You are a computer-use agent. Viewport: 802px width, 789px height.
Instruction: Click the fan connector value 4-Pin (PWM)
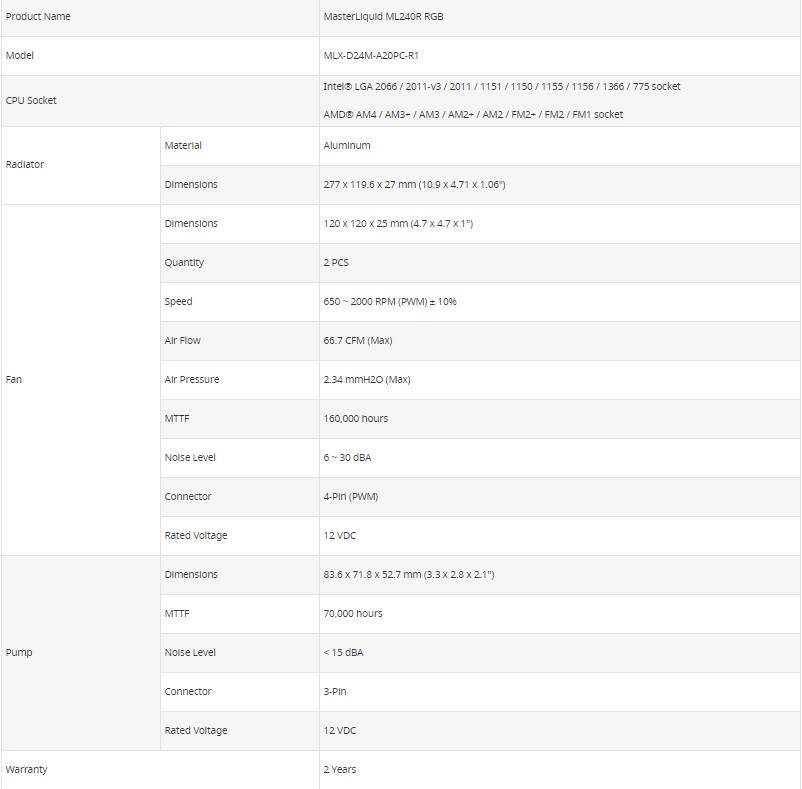[351, 497]
